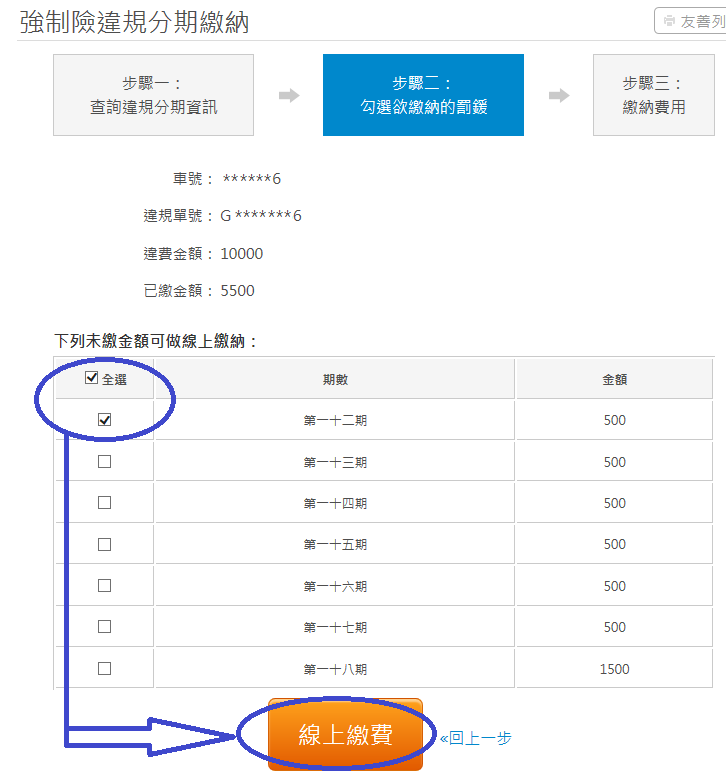The image size is (726, 775).
Task: Go back via 回上一步 link
Action: click(475, 738)
